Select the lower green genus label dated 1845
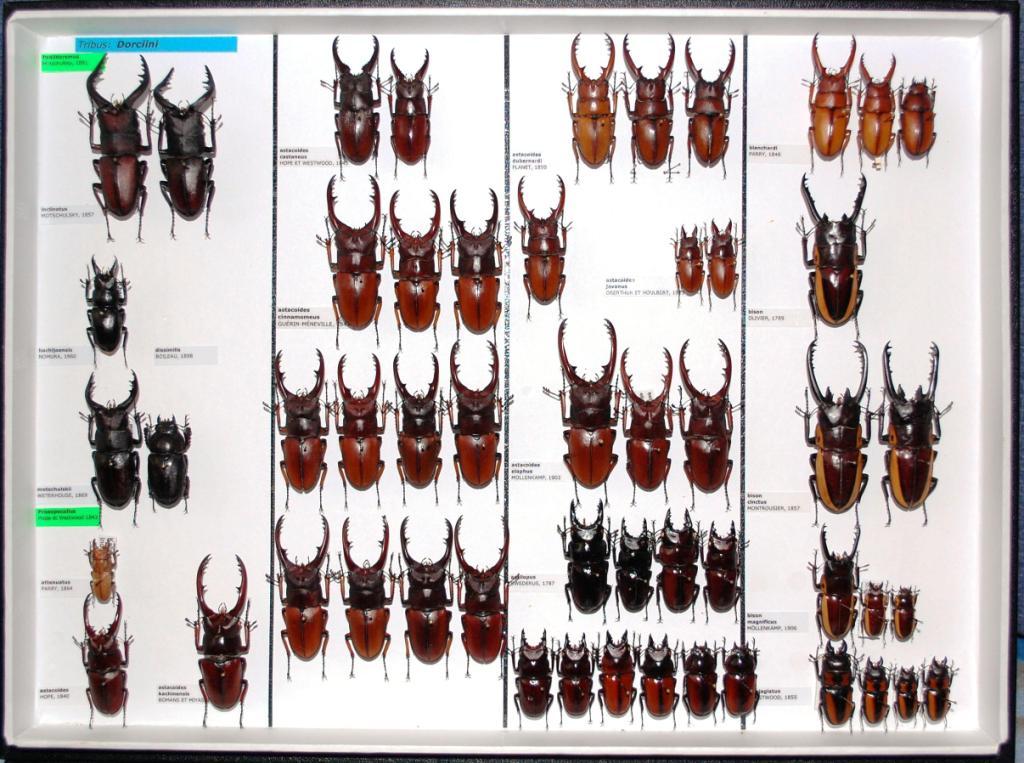Viewport: 1024px width, 763px height. (68, 516)
